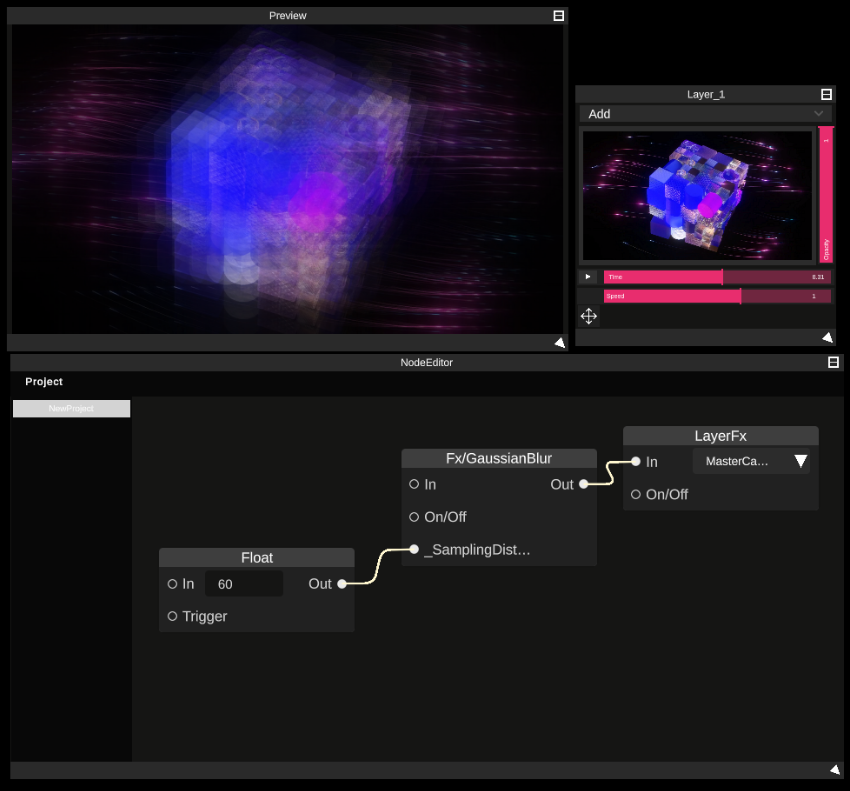This screenshot has width=850, height=791.
Task: Open the Project menu
Action: tap(43, 381)
